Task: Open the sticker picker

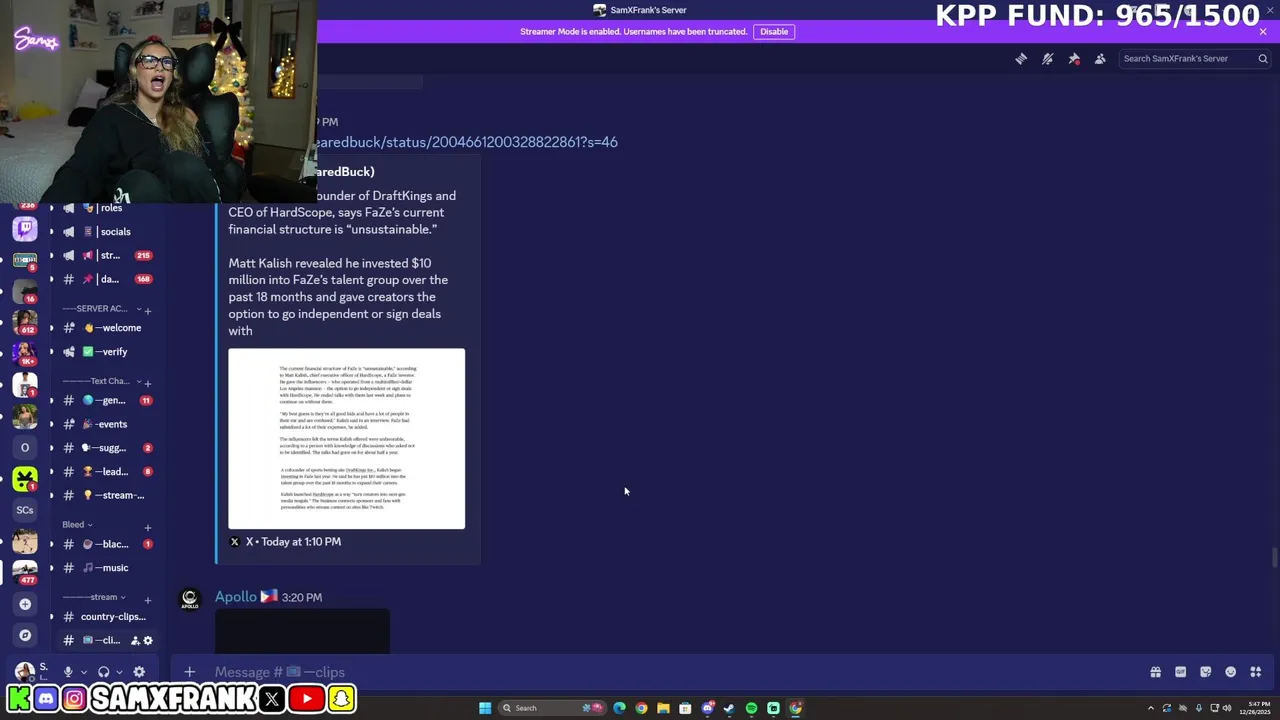Action: (x=1205, y=672)
